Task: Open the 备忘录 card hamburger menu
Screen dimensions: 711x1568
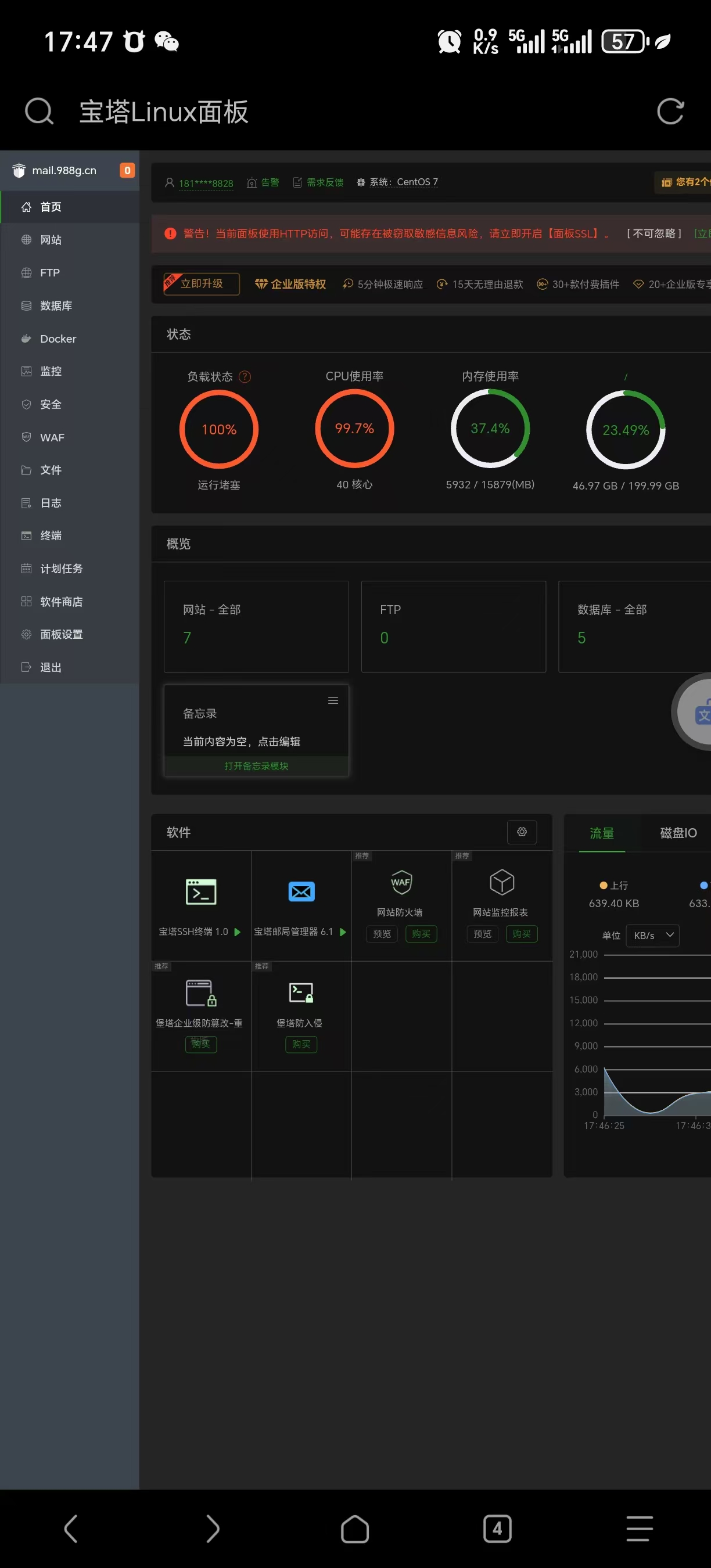Action: (333, 700)
